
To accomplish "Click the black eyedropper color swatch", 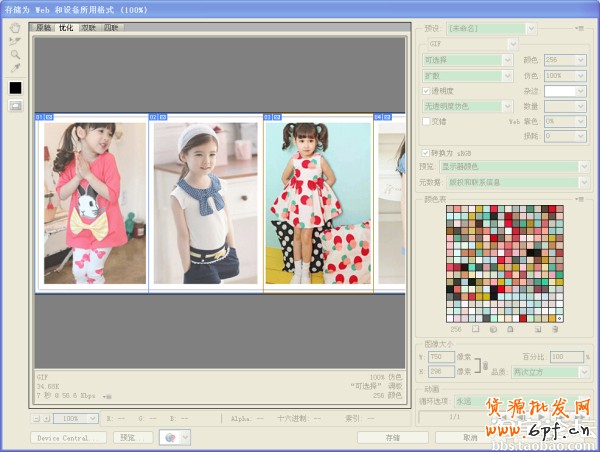I will coord(15,88).
